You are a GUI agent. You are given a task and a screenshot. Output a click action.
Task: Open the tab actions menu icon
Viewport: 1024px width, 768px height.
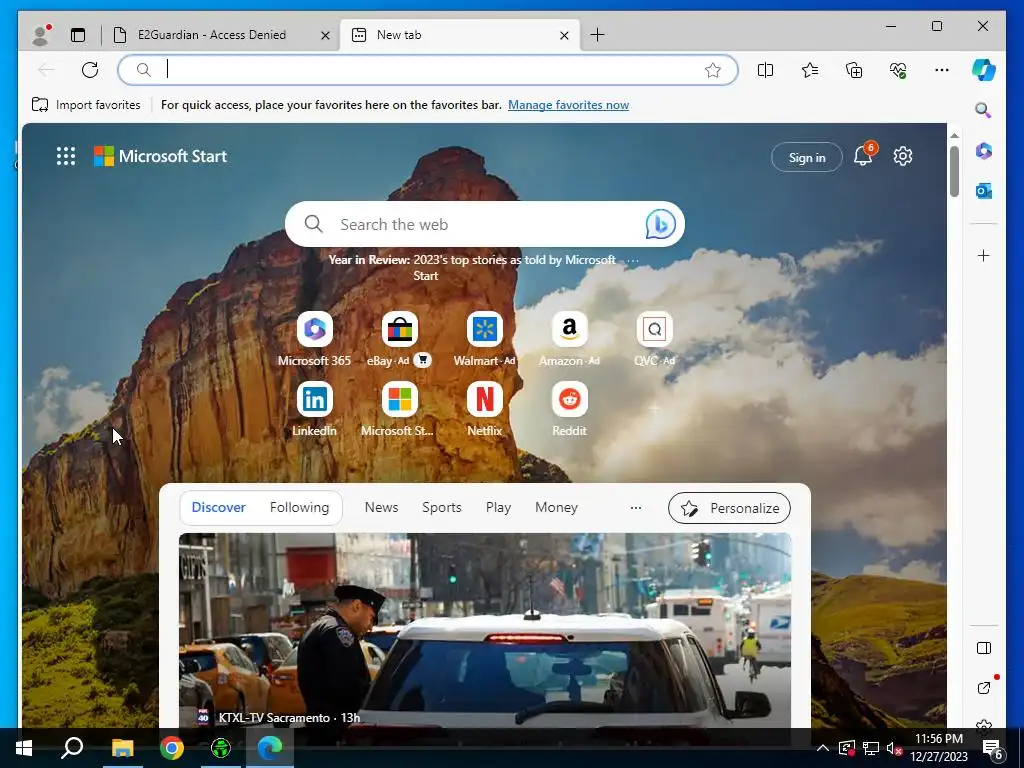(78, 35)
